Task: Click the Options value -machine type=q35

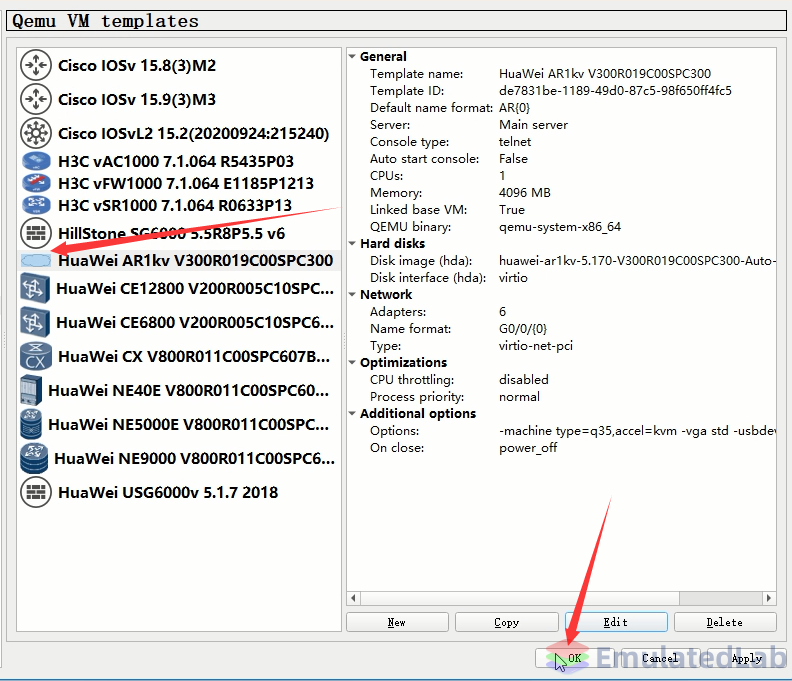Action: [637, 431]
